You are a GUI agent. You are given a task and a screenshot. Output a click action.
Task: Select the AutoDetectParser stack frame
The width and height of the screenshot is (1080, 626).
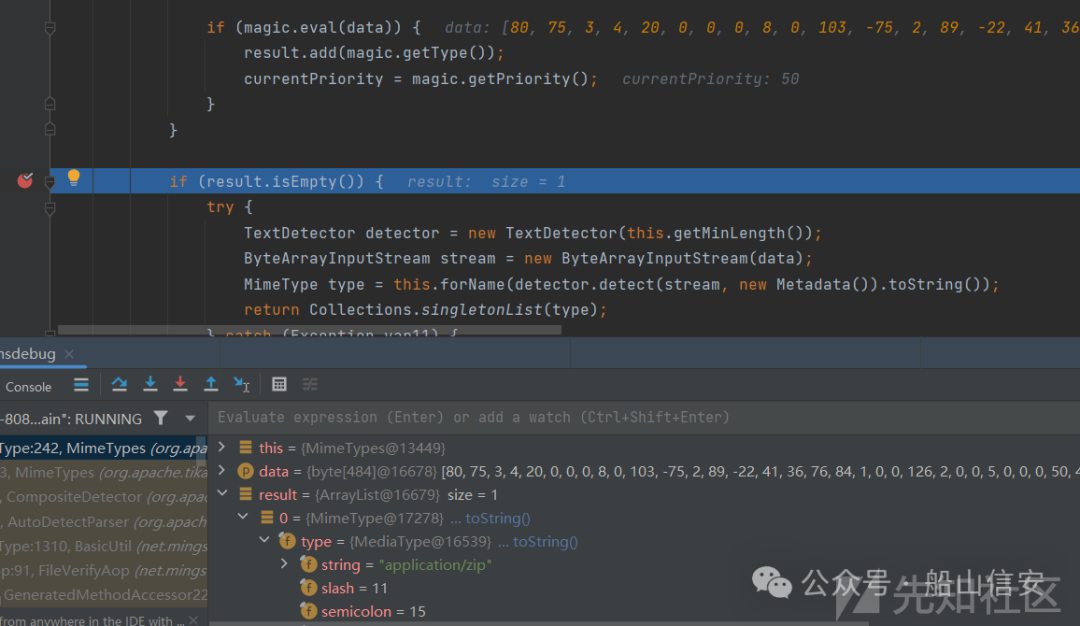pos(103,521)
